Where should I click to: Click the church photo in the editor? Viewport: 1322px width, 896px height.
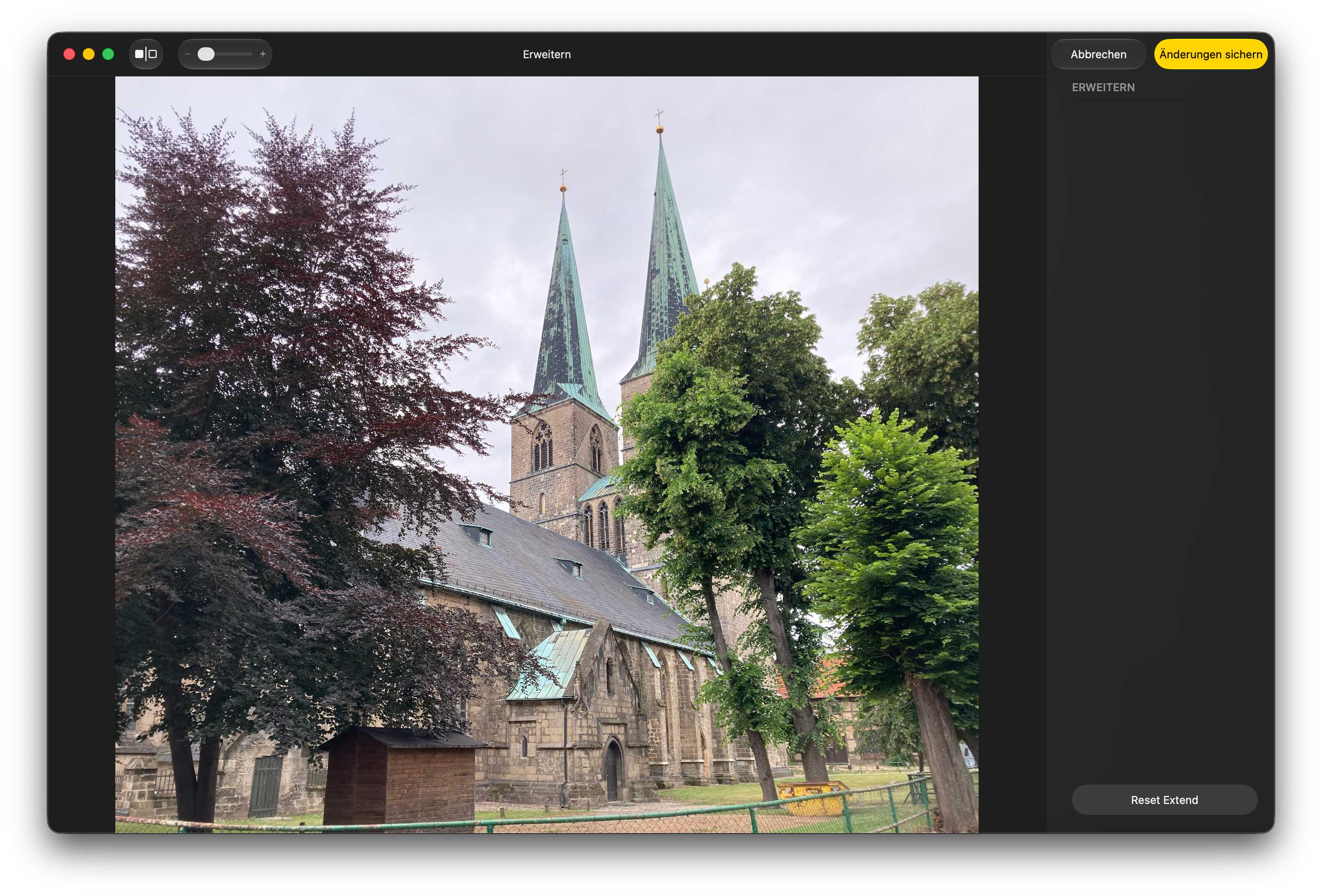coord(547,455)
